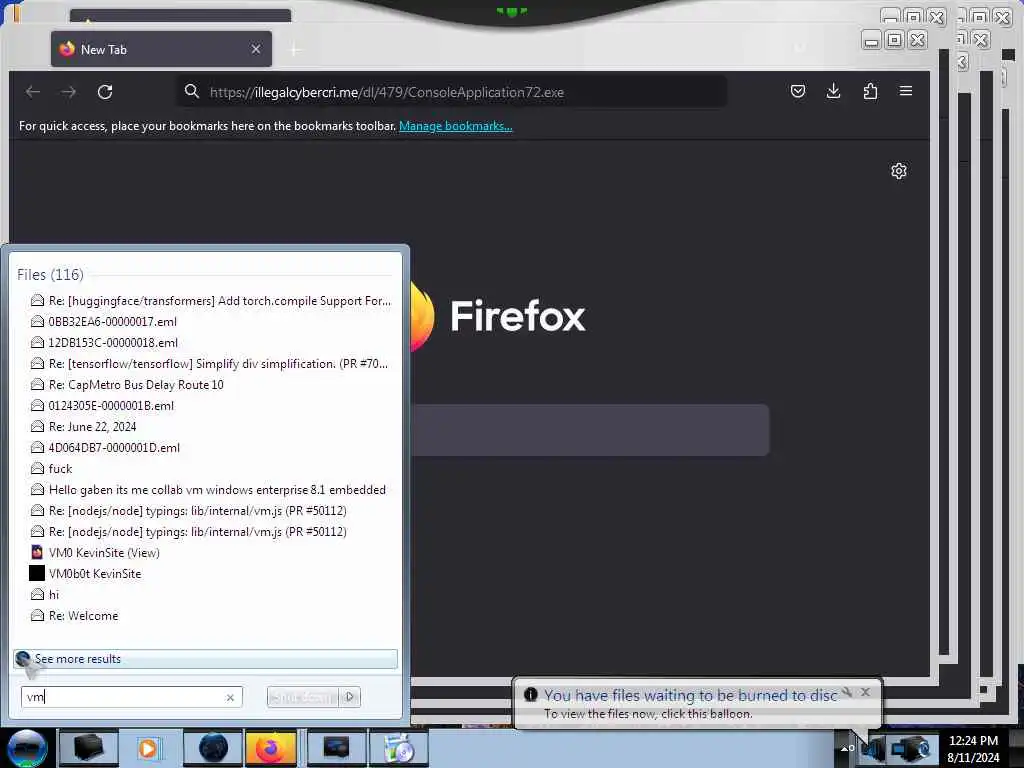1024x768 pixels.
Task: Show hidden system tray icons
Action: [x=845, y=748]
